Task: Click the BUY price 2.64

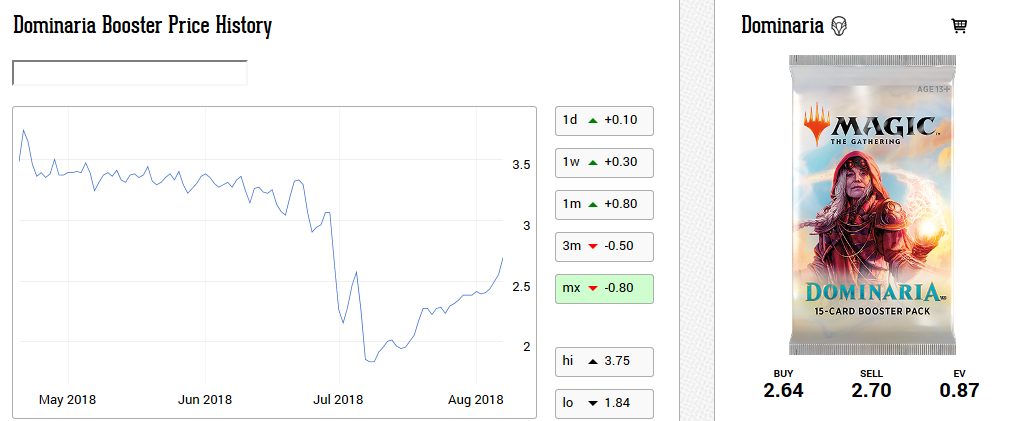Action: [x=783, y=390]
